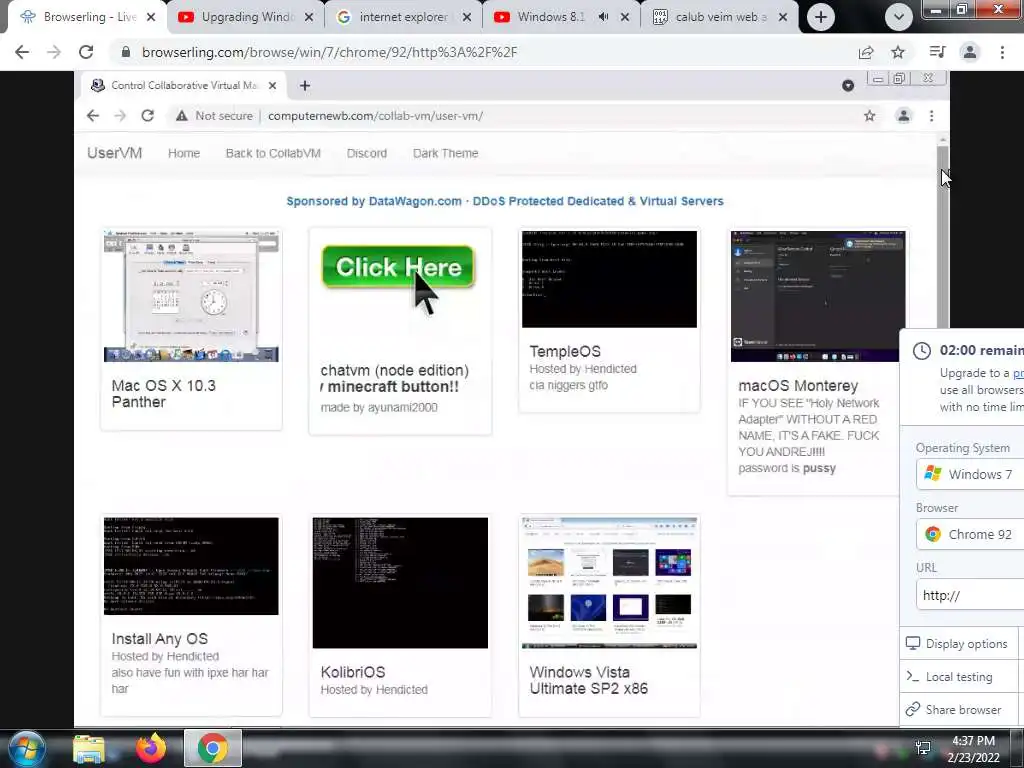Open Windows Explorer from the taskbar
Screen dimensions: 1024x768
[88, 748]
